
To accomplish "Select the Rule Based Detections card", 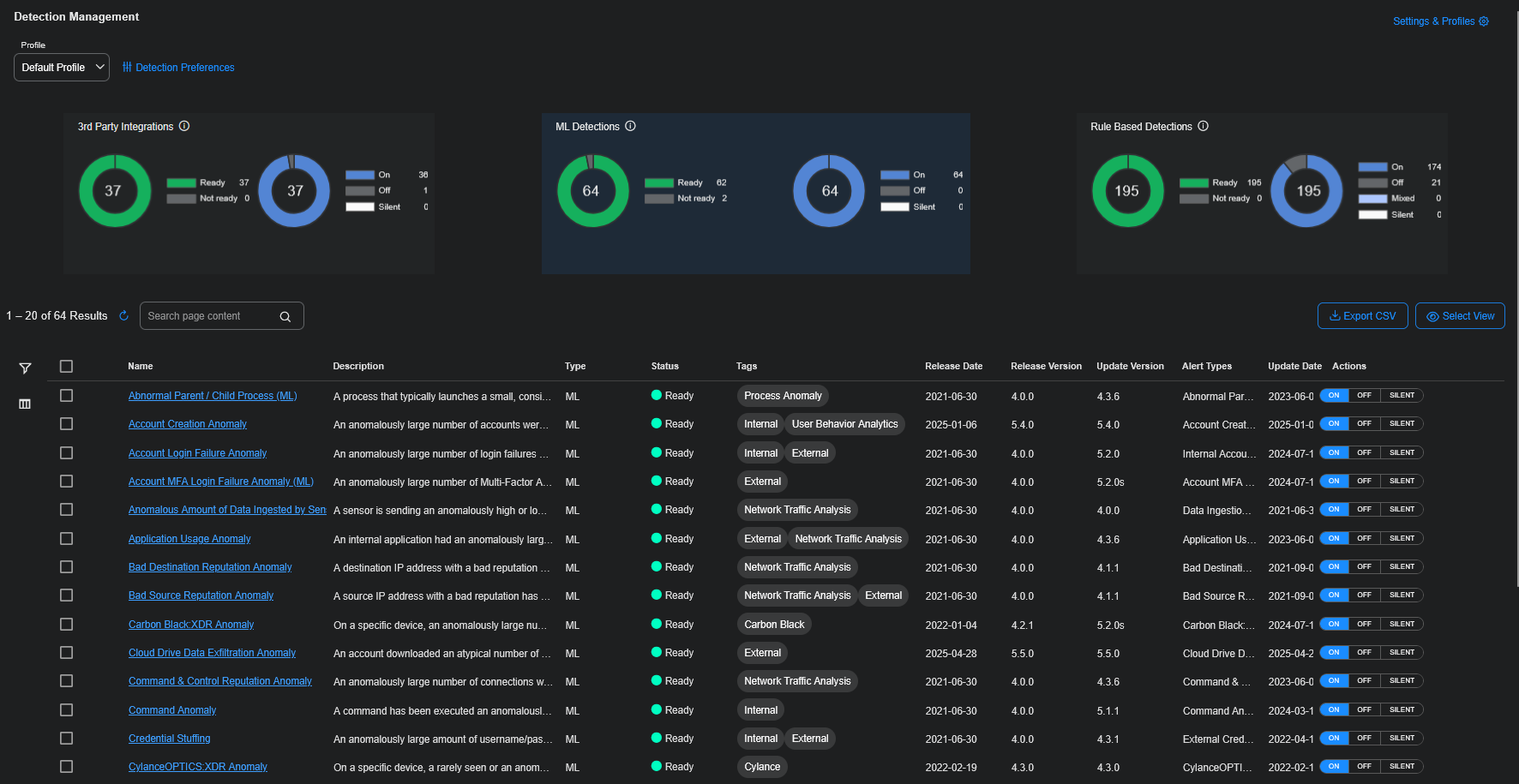I will point(1262,194).
